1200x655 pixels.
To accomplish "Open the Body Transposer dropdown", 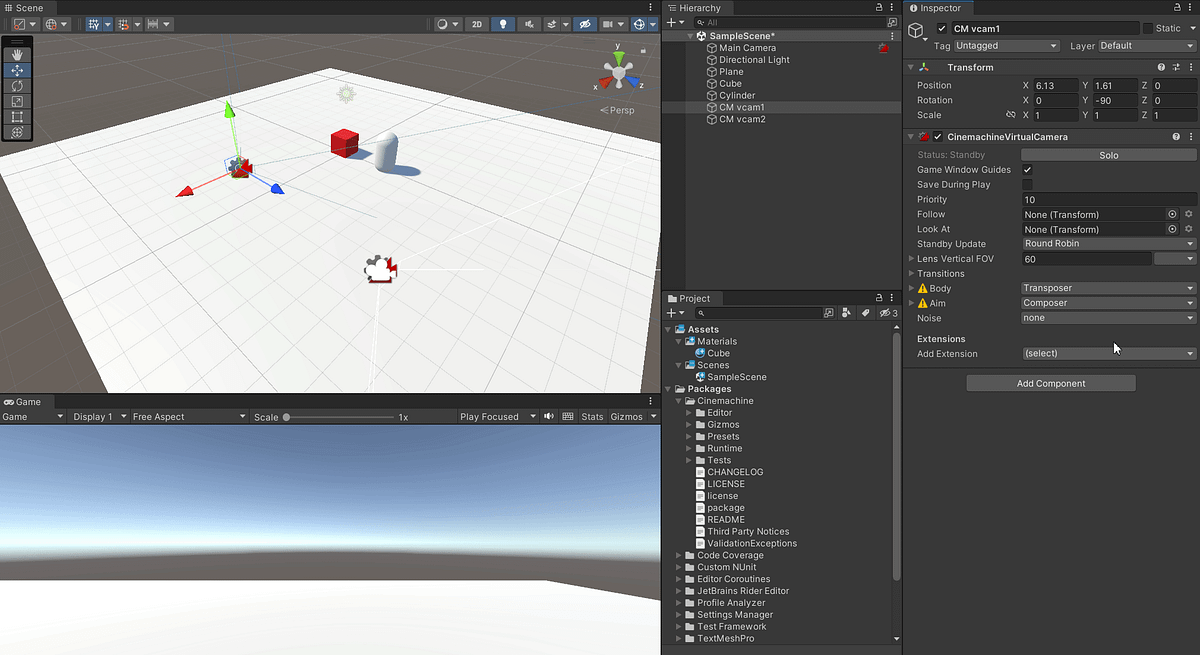I will (x=1109, y=288).
